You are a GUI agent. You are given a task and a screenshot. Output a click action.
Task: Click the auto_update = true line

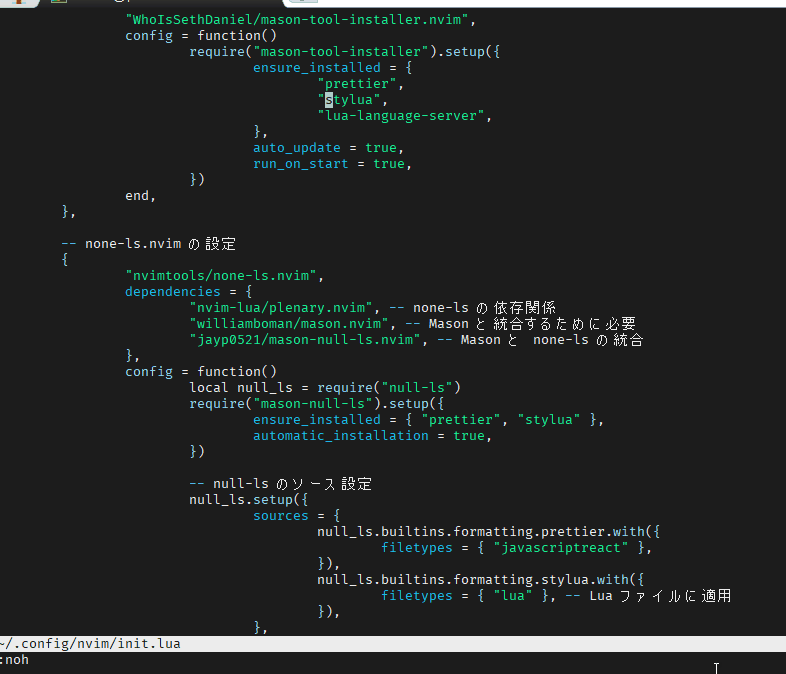coord(328,148)
